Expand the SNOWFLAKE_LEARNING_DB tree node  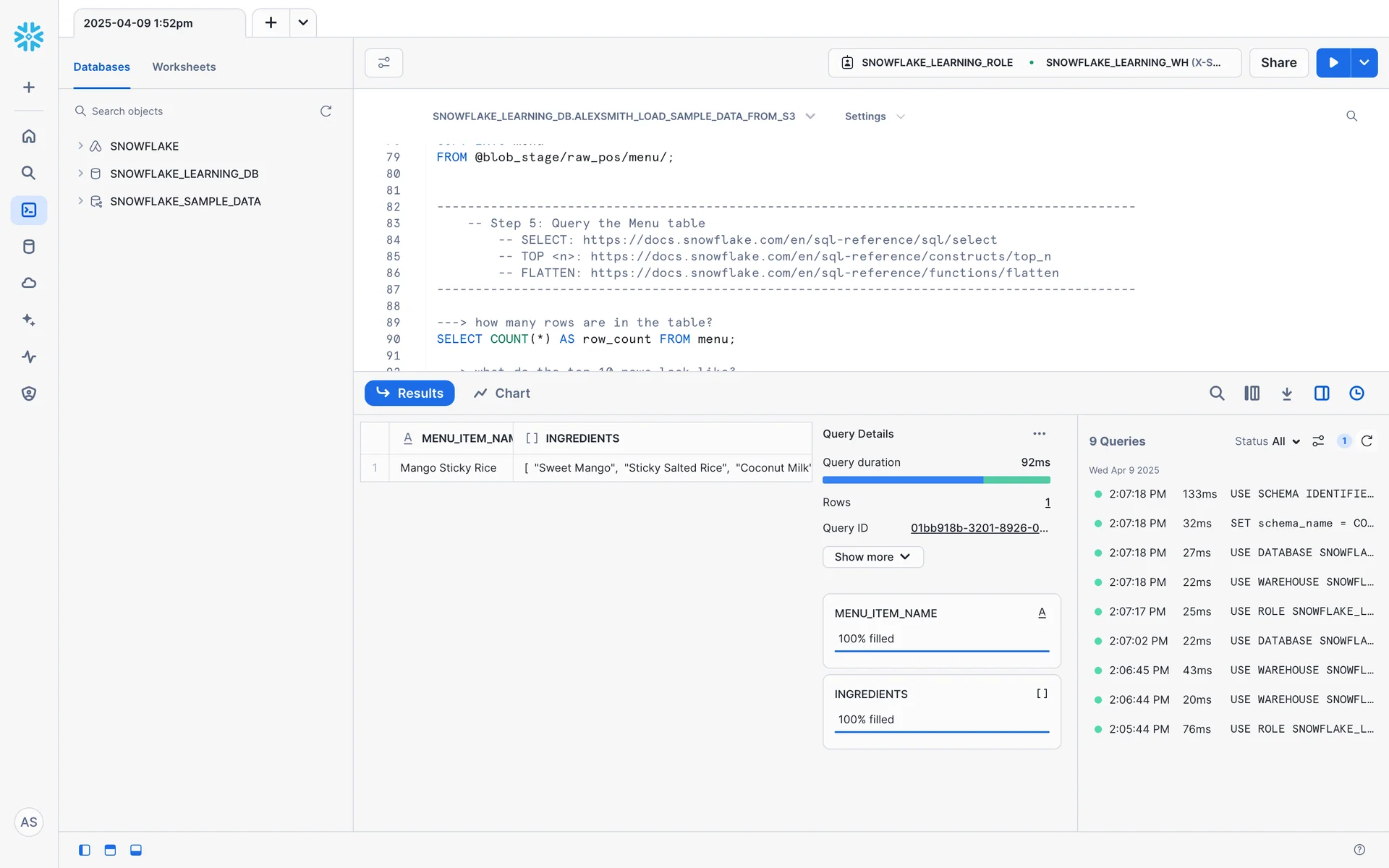(x=80, y=174)
